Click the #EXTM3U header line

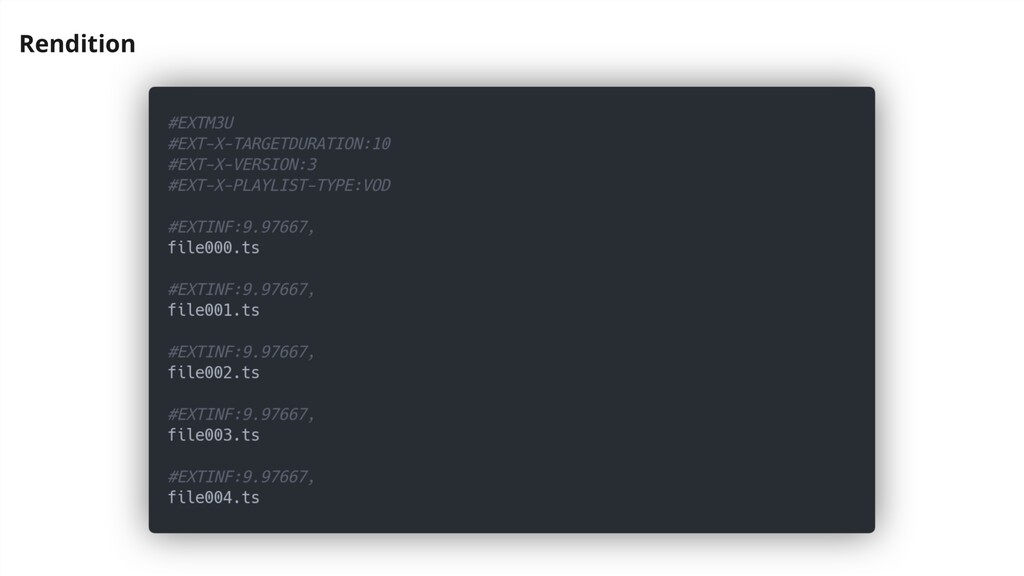click(200, 123)
